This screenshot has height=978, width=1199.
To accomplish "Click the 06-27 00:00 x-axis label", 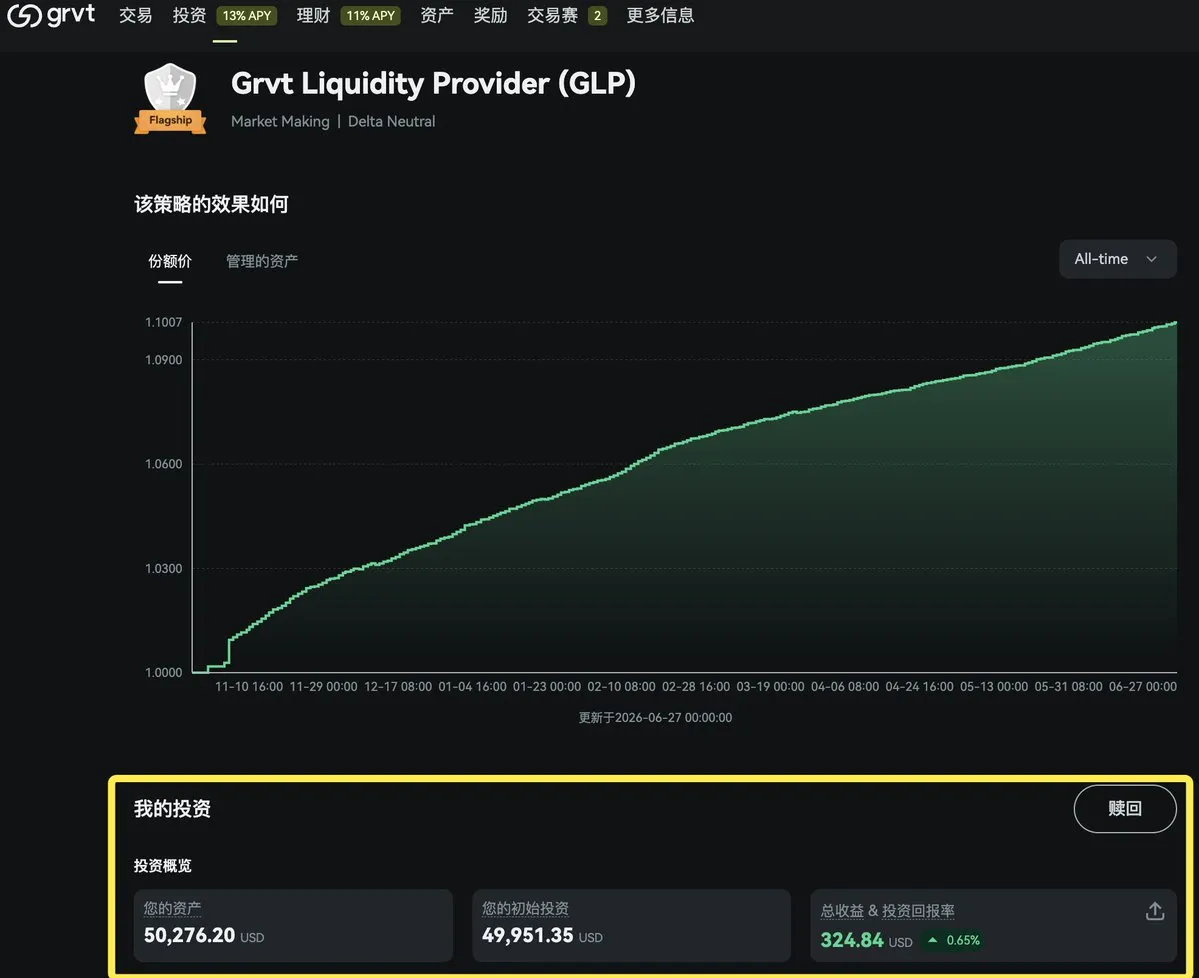I will (1142, 687).
